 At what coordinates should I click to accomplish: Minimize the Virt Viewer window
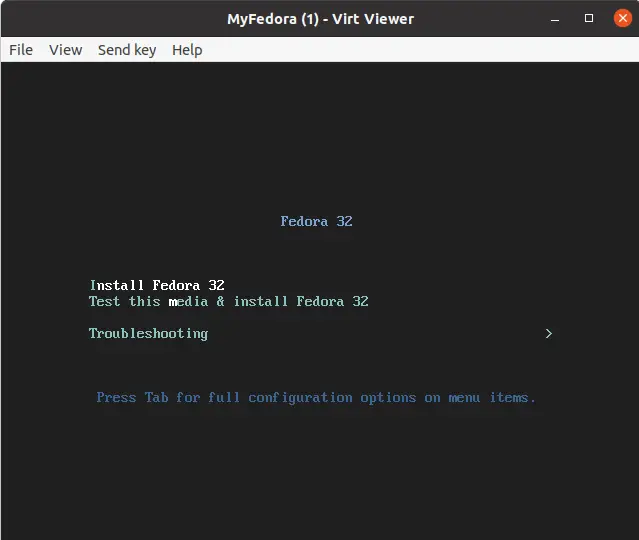[x=555, y=19]
